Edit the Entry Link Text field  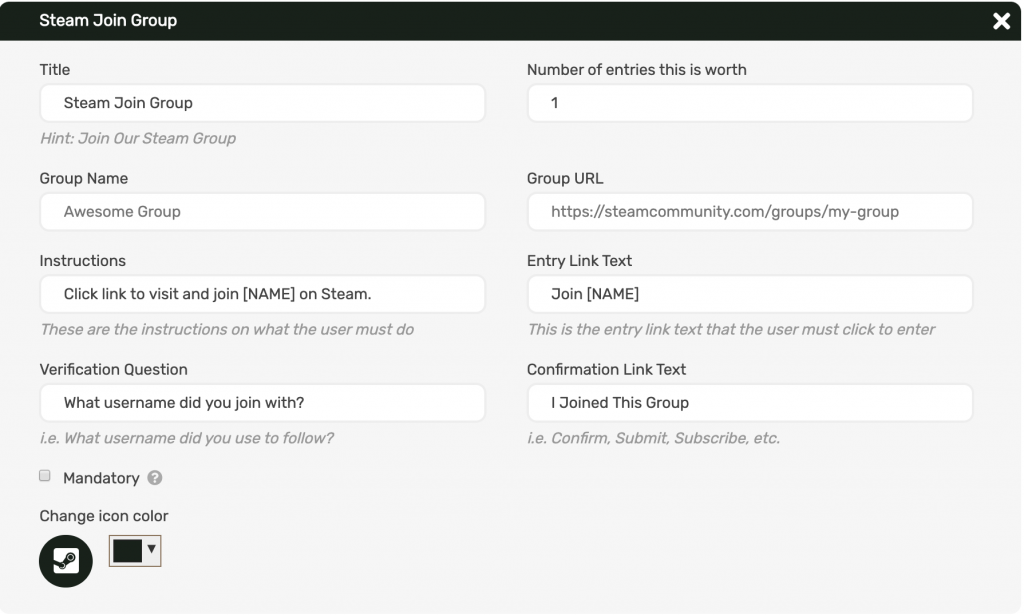(x=750, y=294)
